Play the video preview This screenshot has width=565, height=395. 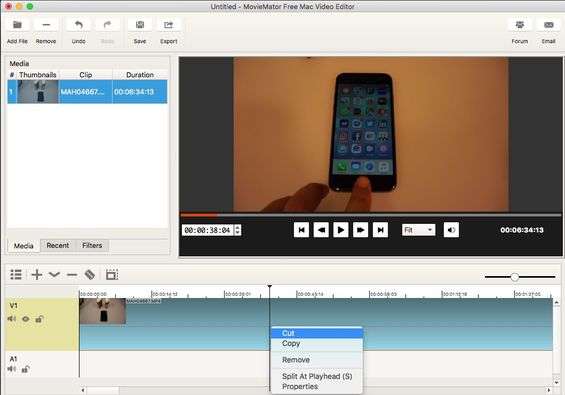coord(341,230)
